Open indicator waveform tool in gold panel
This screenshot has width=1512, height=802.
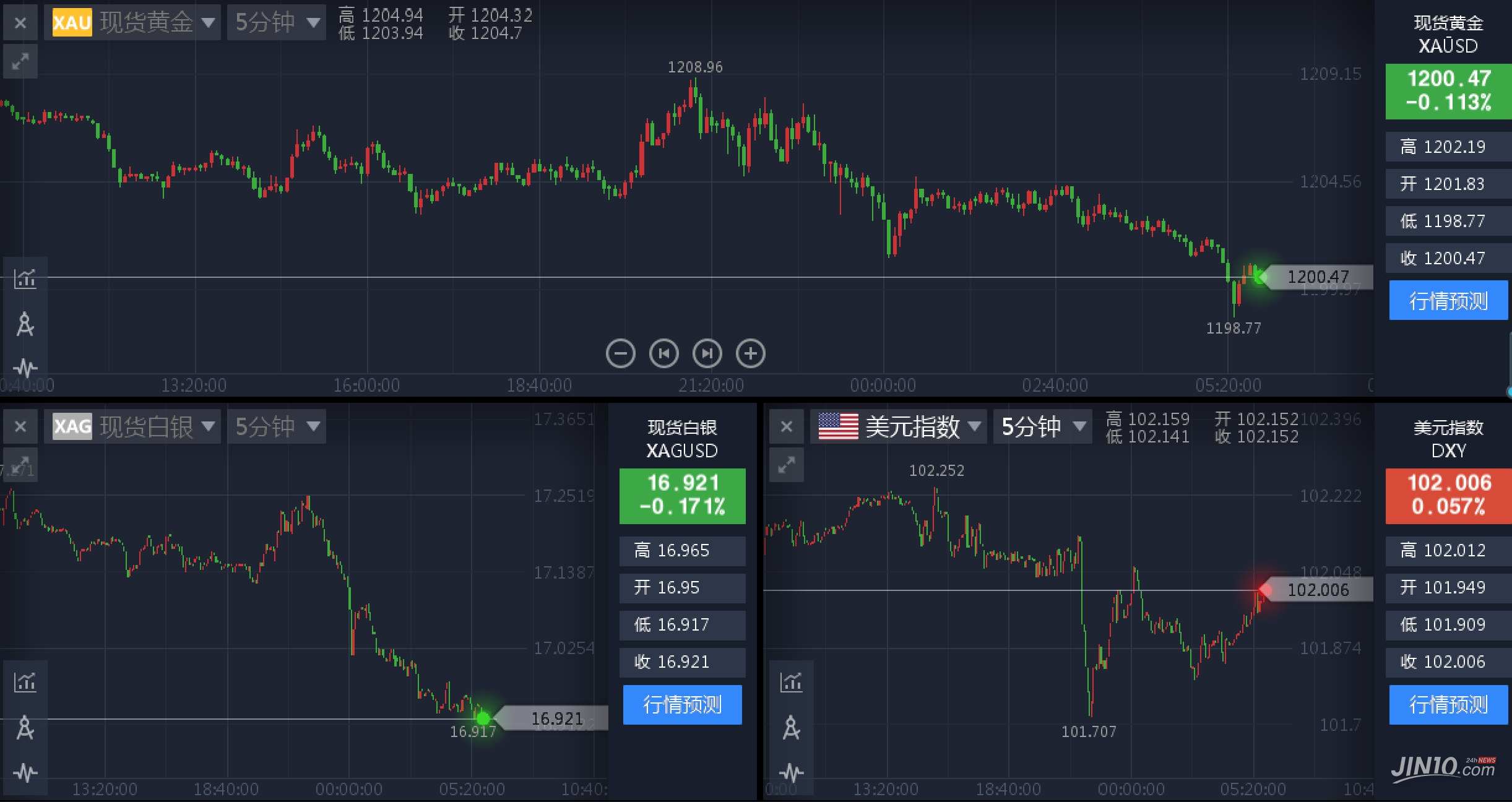click(25, 368)
